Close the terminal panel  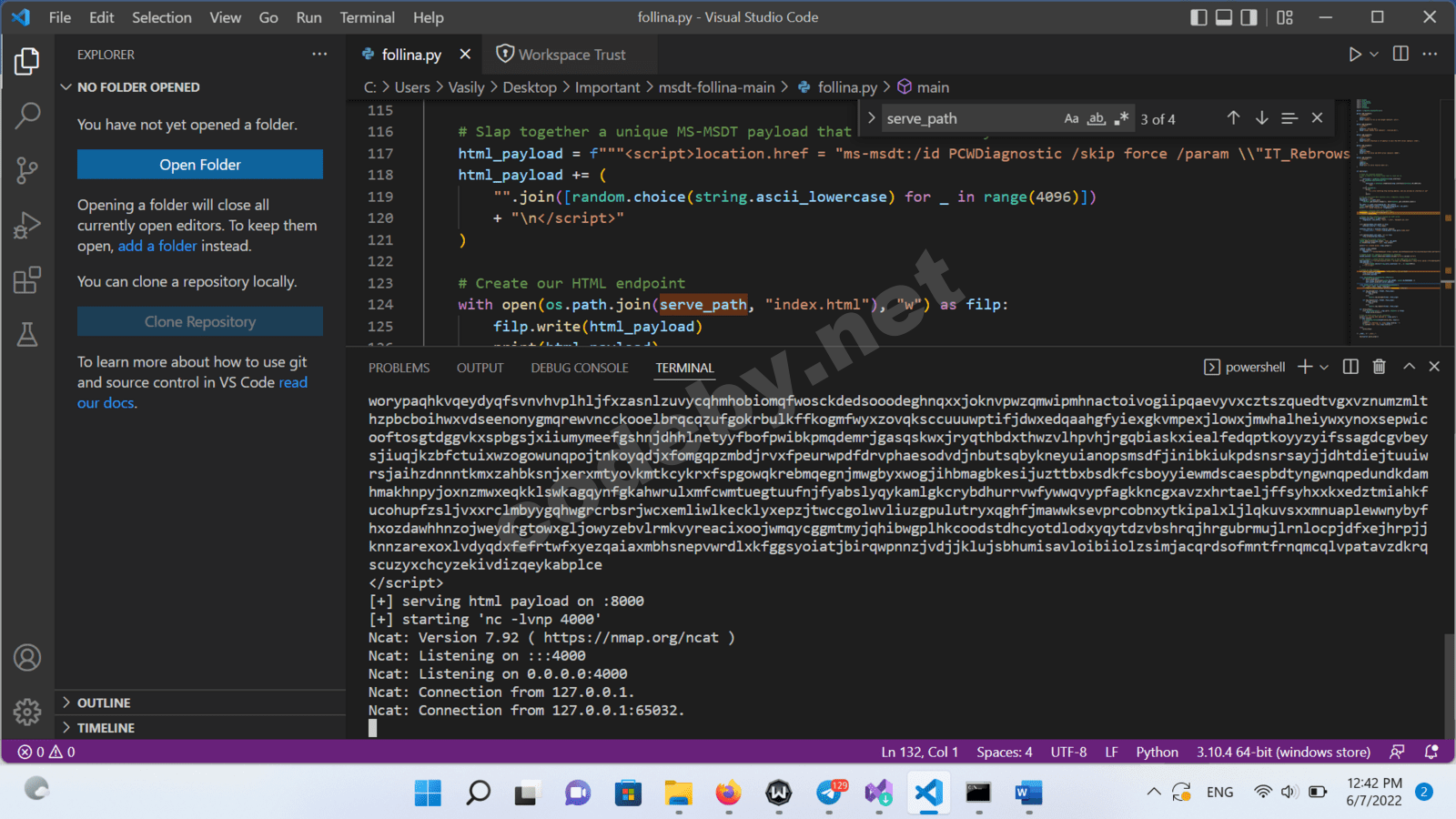pos(1434,367)
